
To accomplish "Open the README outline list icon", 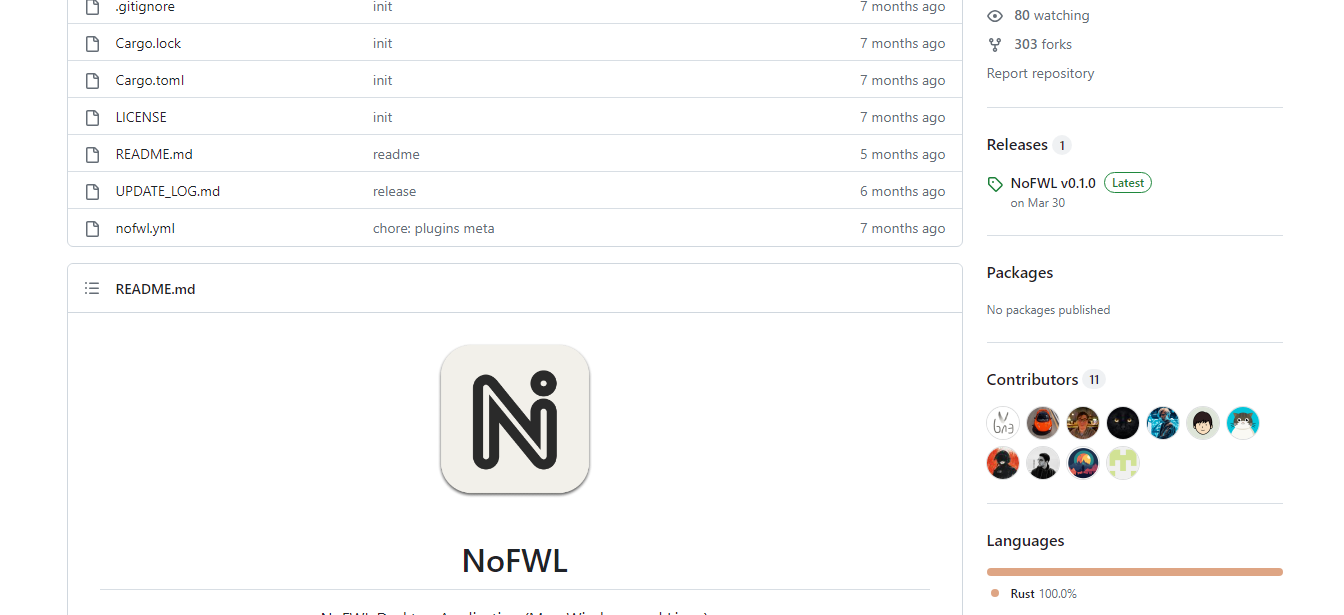I will (92, 288).
